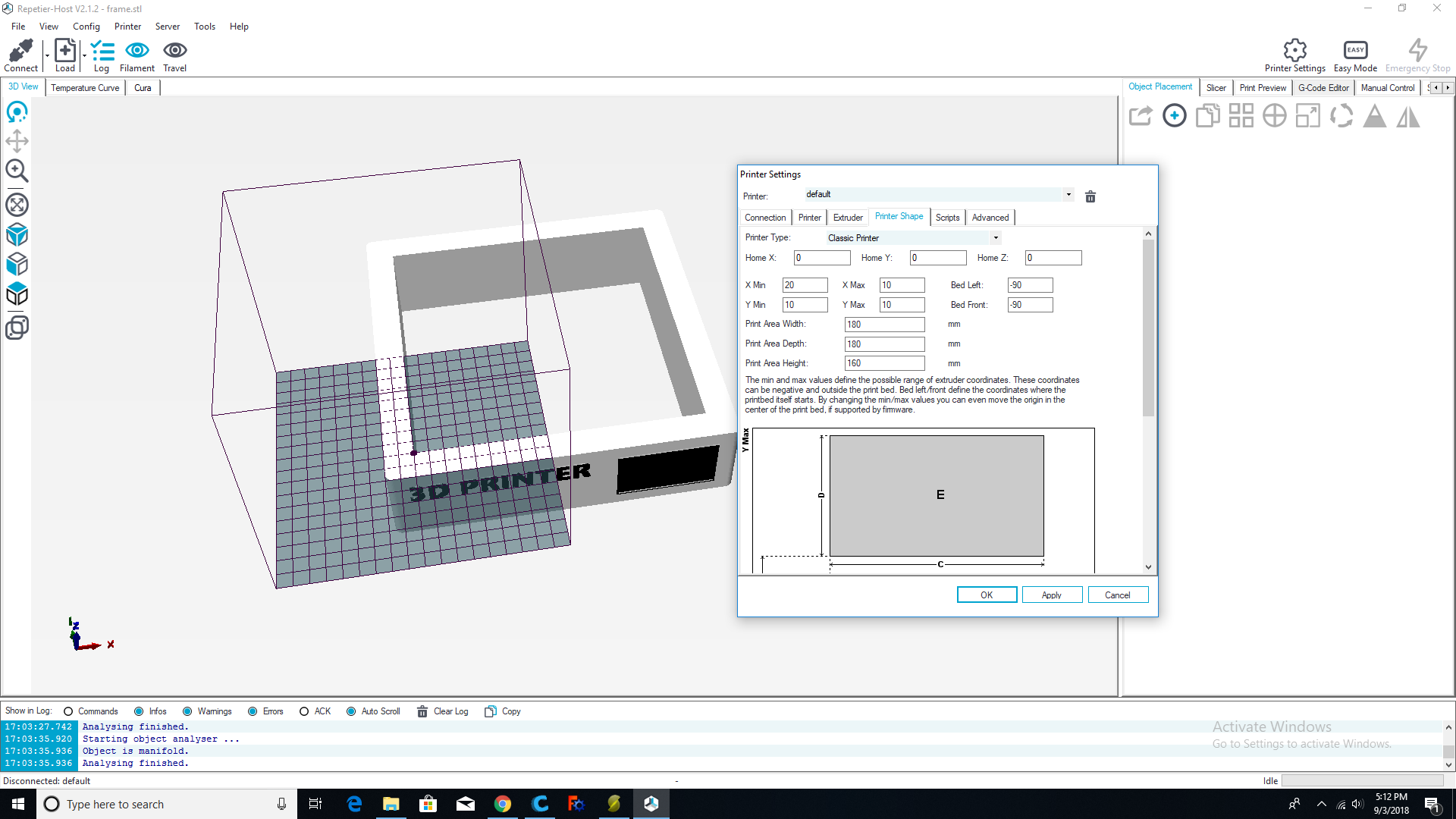Click the Load file icon
The height and width of the screenshot is (819, 1456).
[65, 51]
